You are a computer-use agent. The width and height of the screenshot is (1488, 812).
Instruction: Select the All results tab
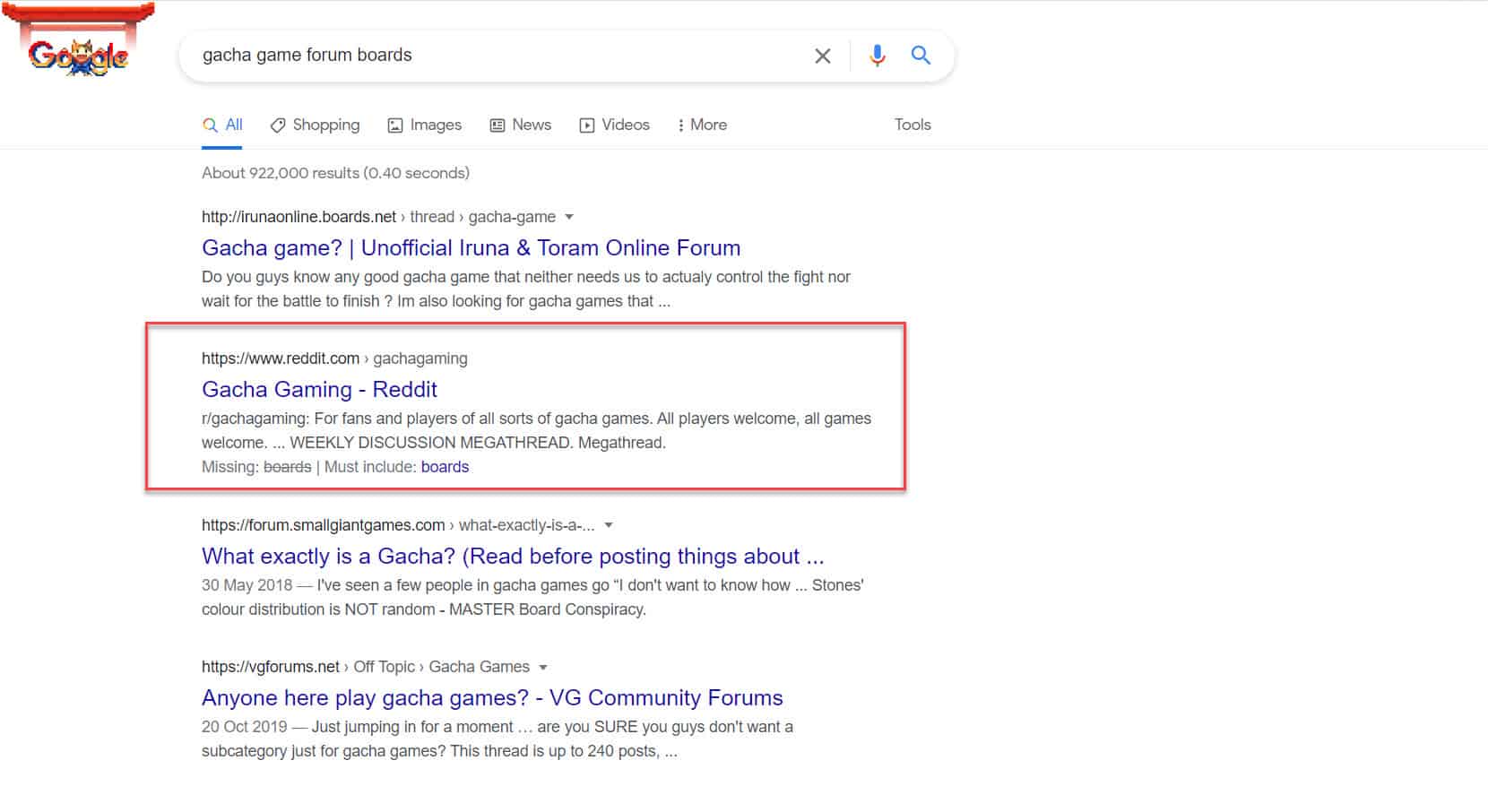(x=223, y=125)
